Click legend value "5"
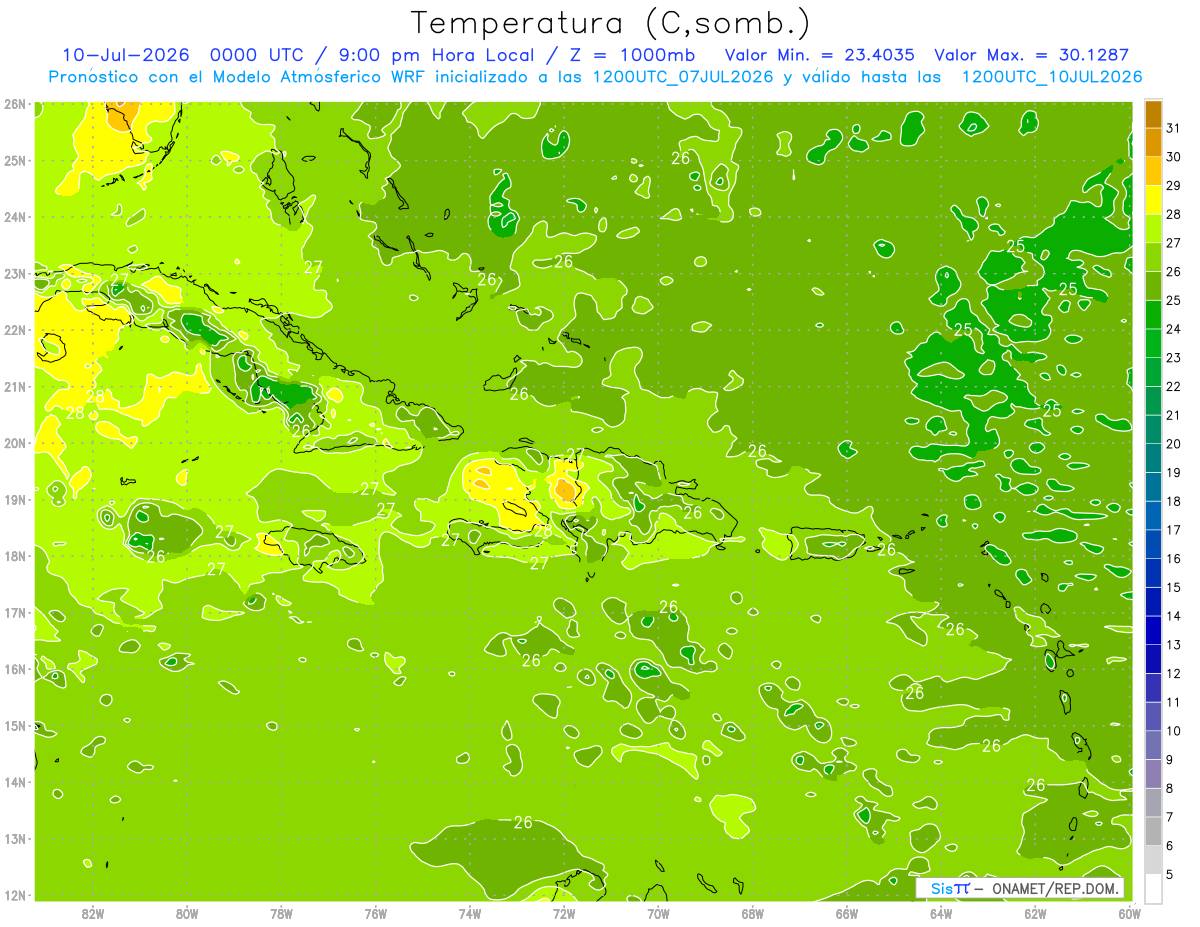This screenshot has width=1200, height=927. pyautogui.click(x=1171, y=874)
